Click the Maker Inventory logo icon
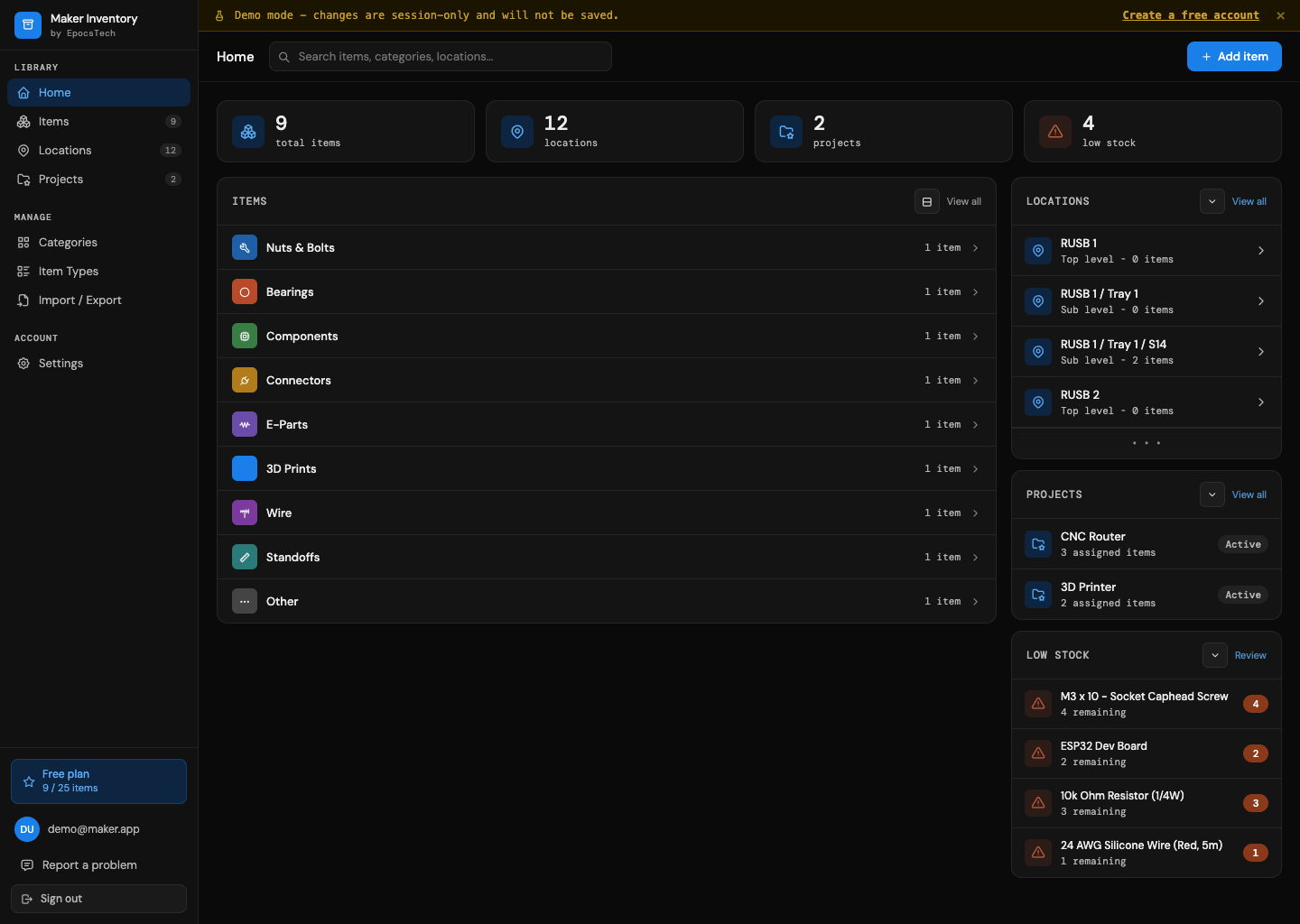 click(x=28, y=25)
